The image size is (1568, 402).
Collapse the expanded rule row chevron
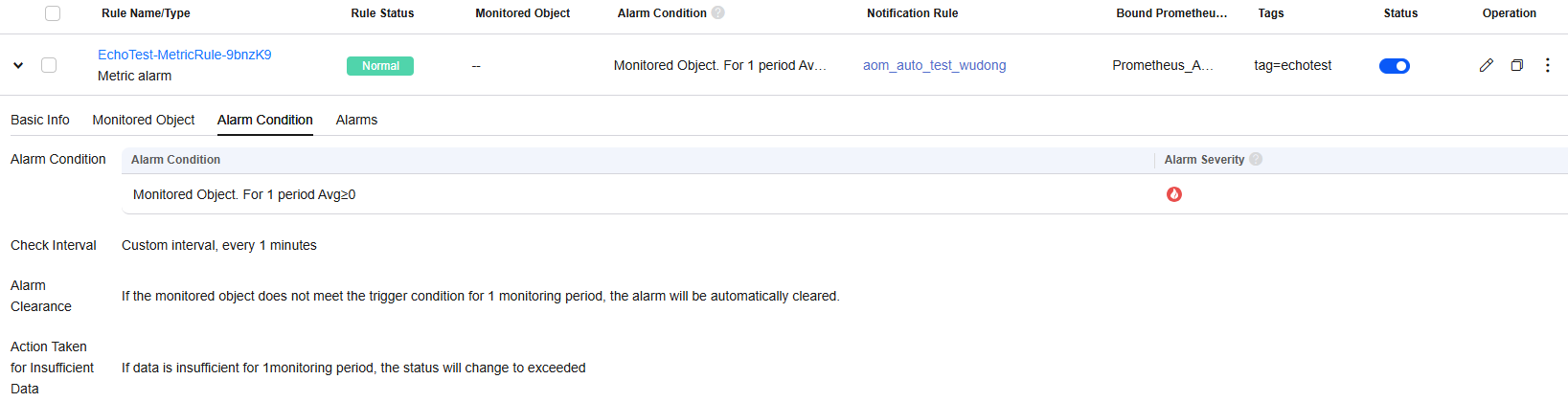click(x=18, y=65)
